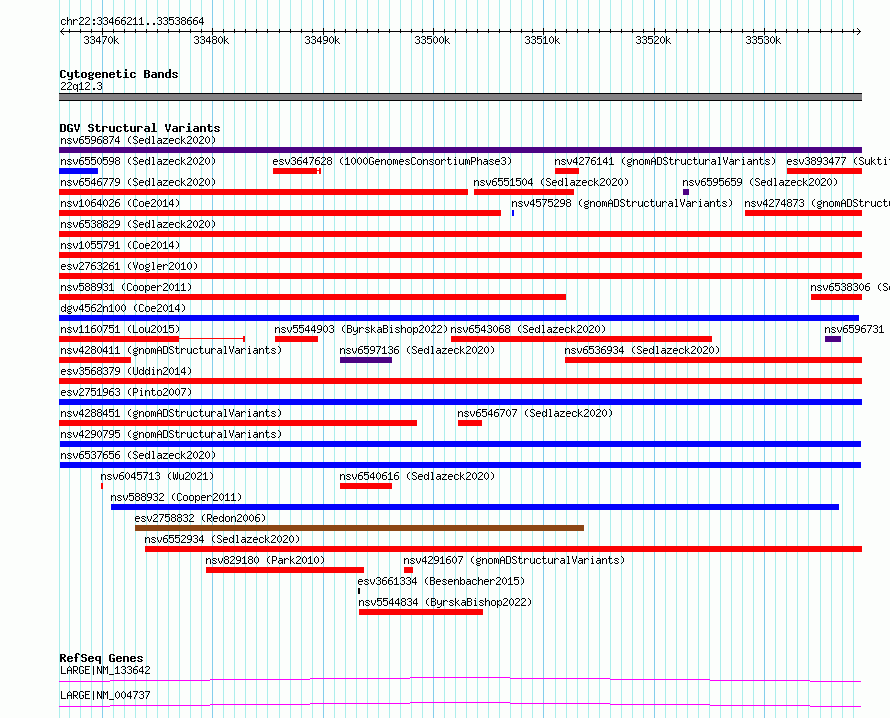The height and width of the screenshot is (718, 890).
Task: Open nsv4291607 (gnomADStructuralVariants) label
Action: [514, 560]
